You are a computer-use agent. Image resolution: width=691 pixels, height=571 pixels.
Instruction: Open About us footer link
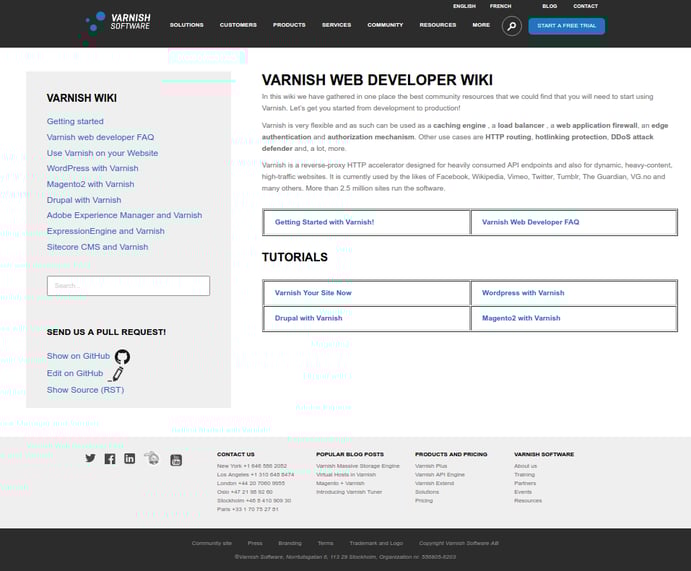tap(525, 466)
